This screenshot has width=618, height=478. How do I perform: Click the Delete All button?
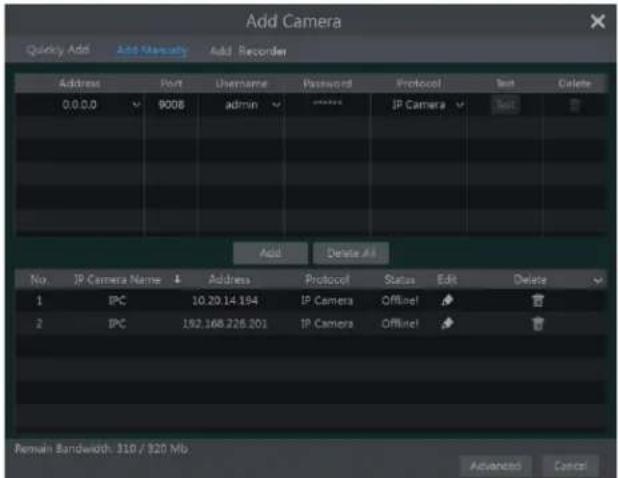351,253
